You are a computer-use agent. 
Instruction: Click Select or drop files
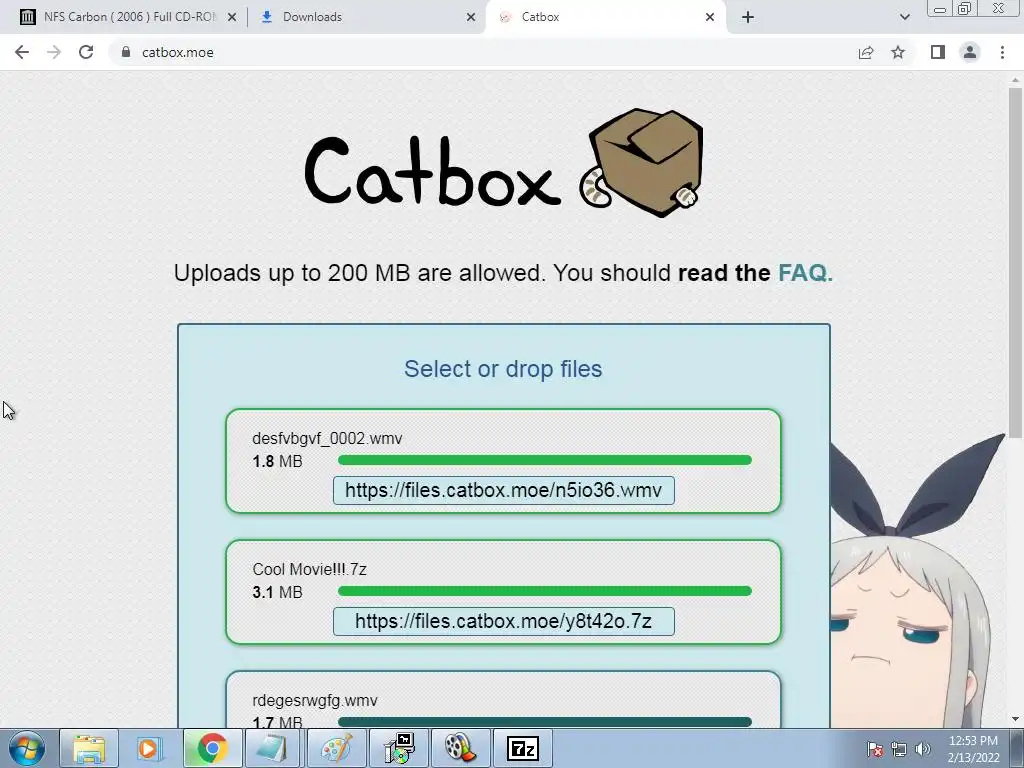click(503, 369)
